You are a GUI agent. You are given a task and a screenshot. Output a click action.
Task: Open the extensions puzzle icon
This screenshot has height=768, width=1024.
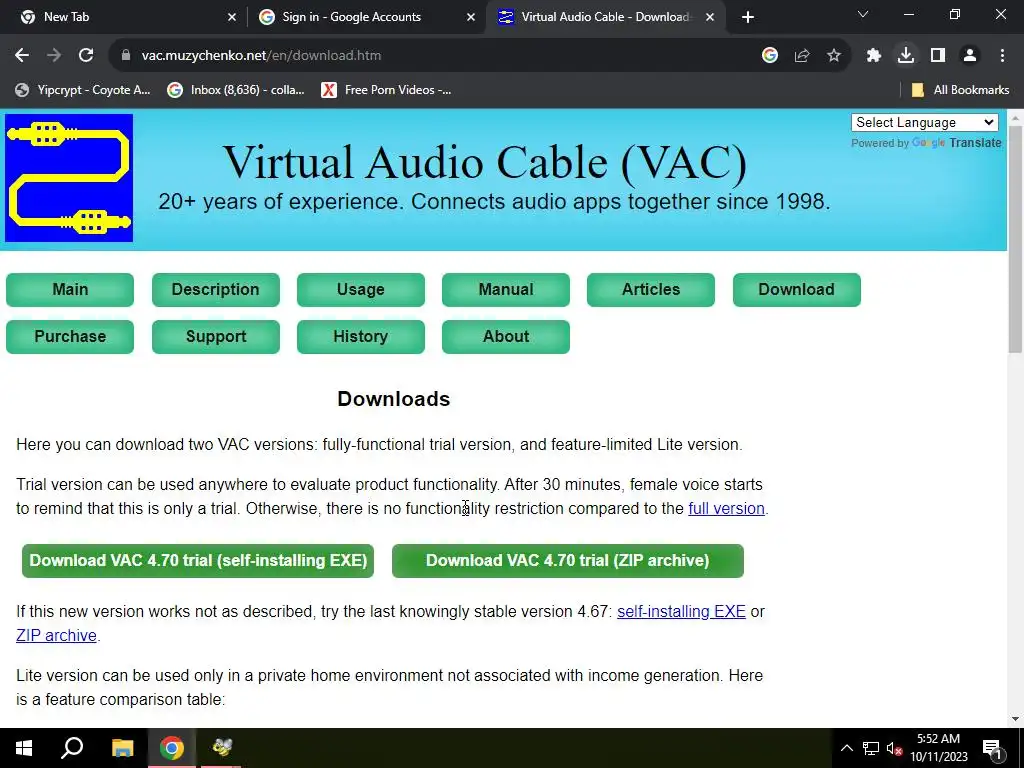(x=874, y=56)
